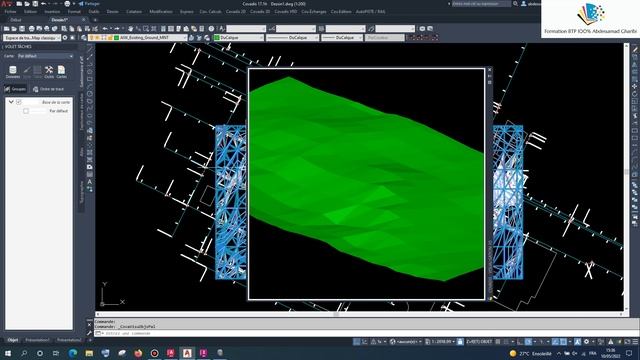
Task: Toggle the Par défaut layer checkbox
Action: point(26,111)
